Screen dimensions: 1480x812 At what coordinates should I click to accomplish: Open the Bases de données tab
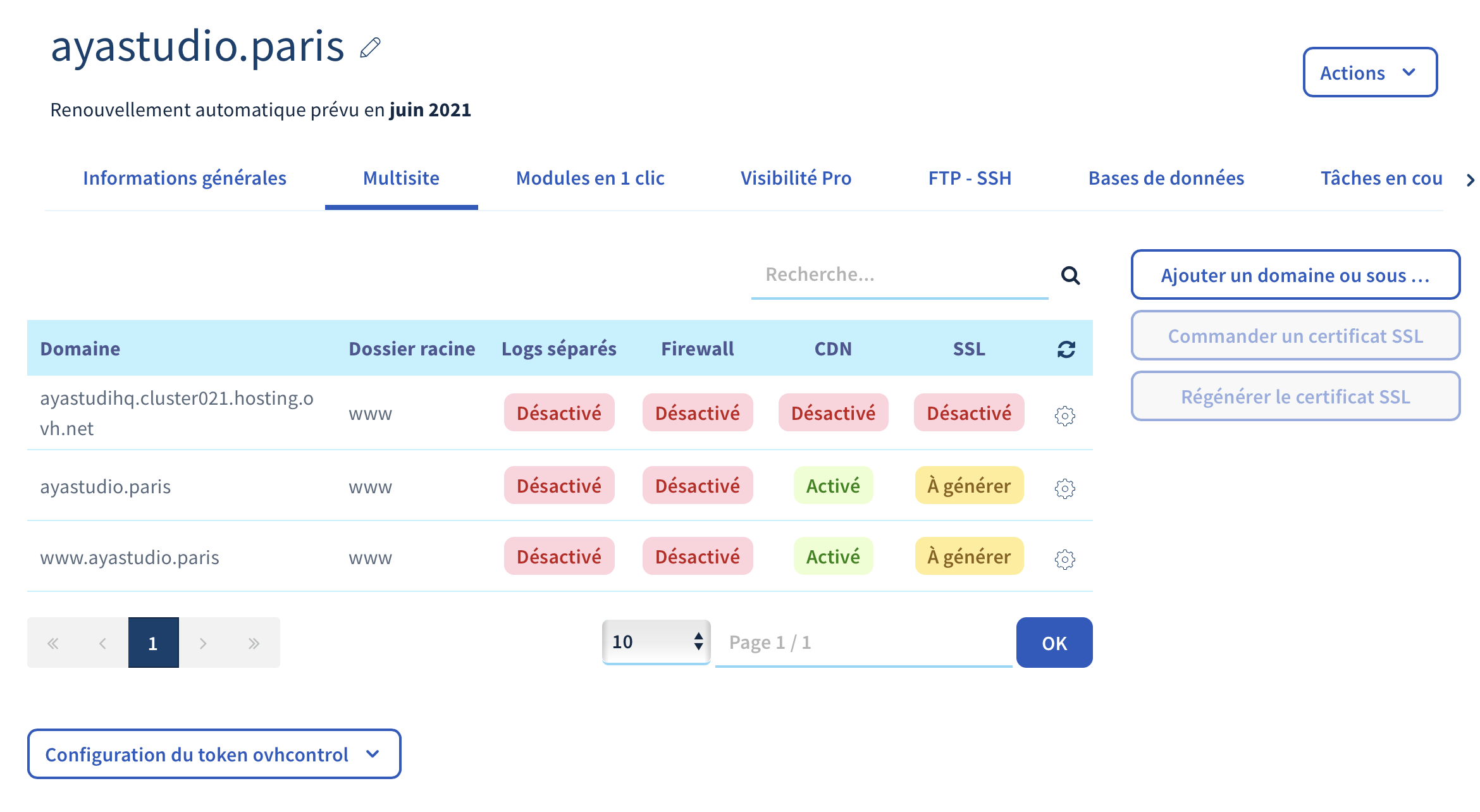tap(1166, 178)
